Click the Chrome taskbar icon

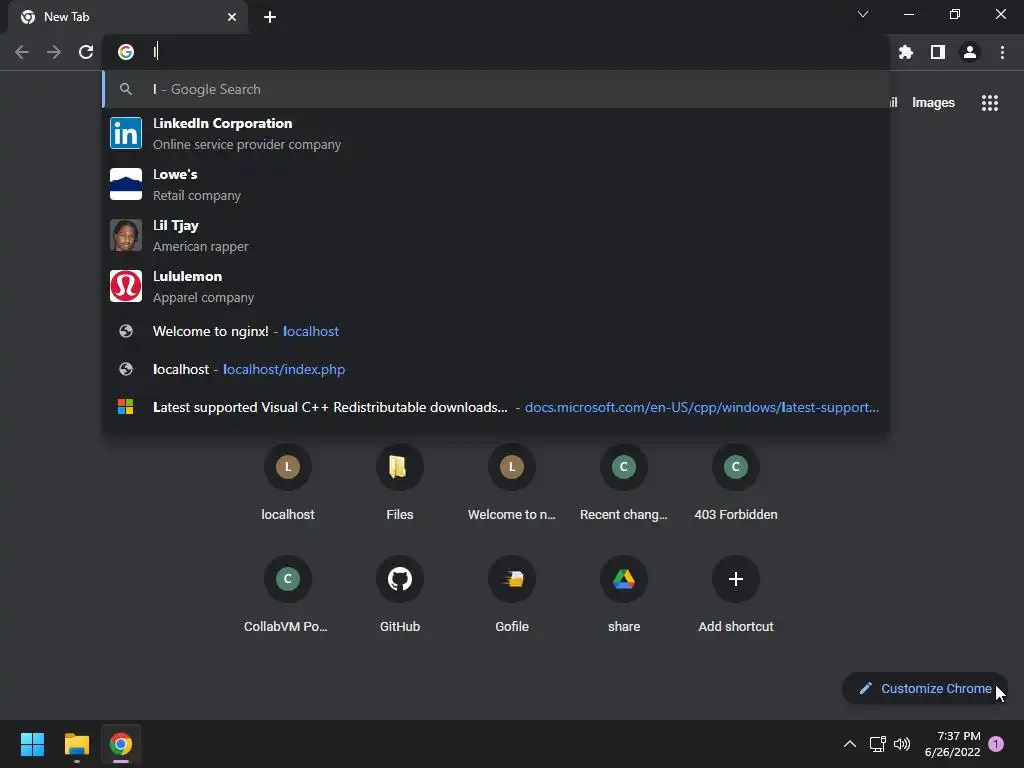[121, 744]
